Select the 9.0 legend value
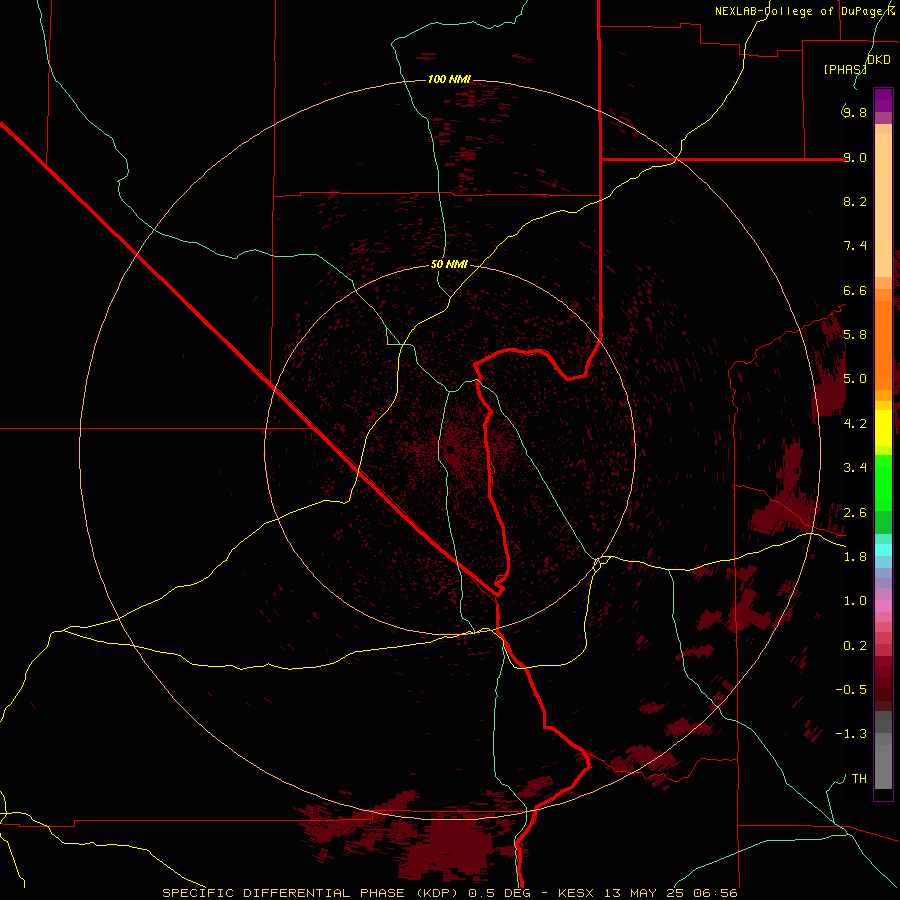This screenshot has height=900, width=900. pos(855,157)
